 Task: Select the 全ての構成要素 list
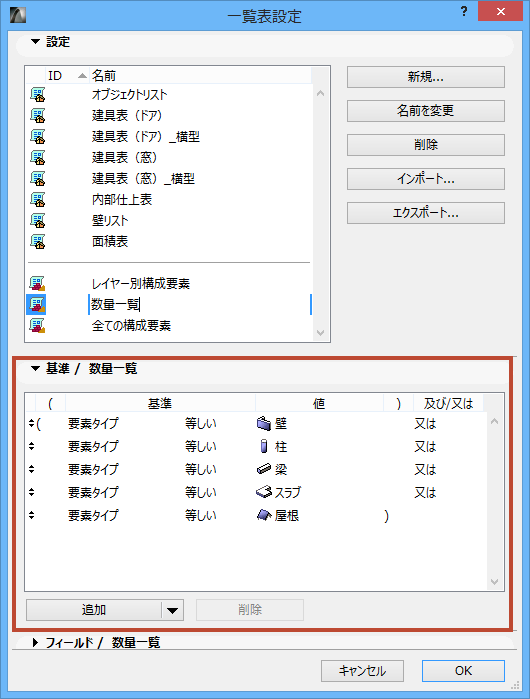131,326
